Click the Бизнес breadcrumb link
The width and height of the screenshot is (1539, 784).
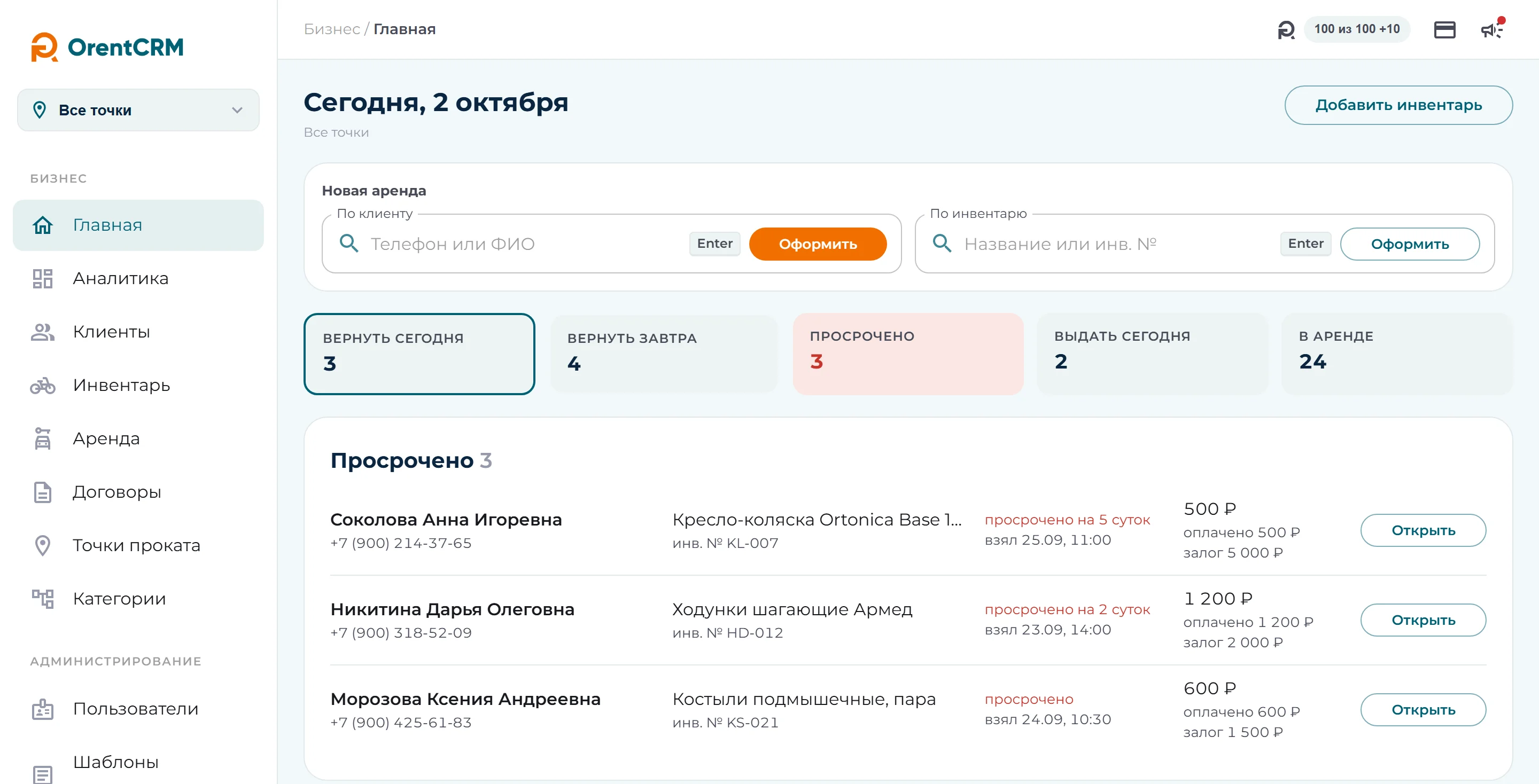pos(331,29)
